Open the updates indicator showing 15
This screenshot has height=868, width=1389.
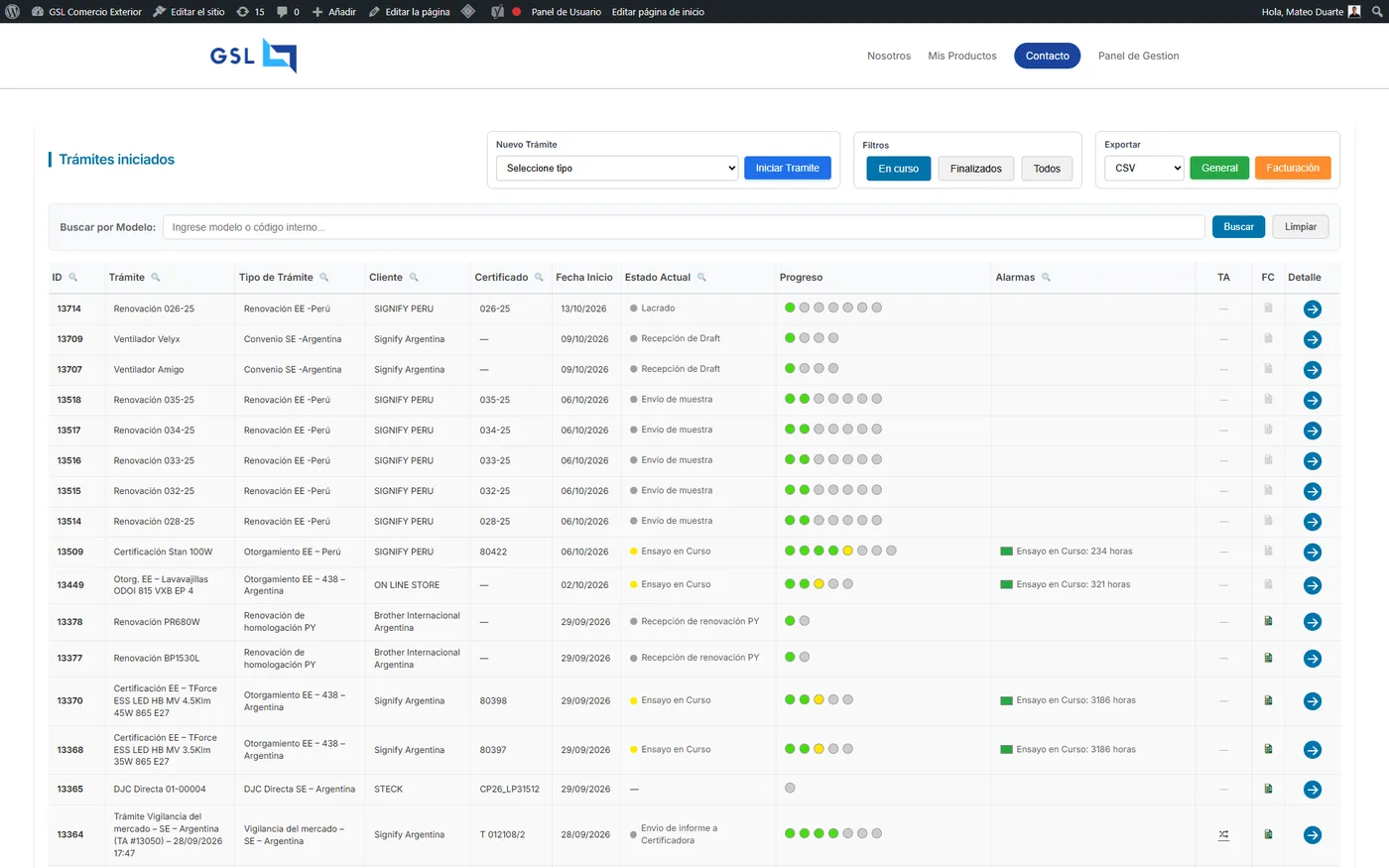[250, 12]
